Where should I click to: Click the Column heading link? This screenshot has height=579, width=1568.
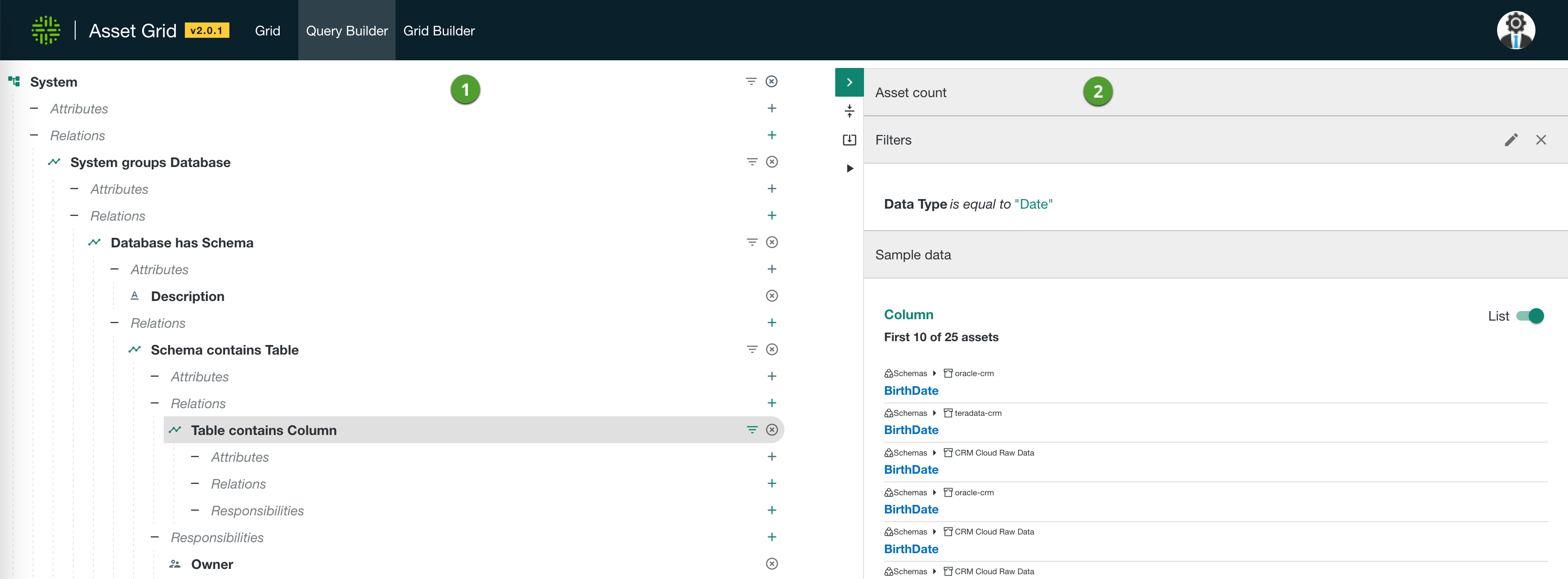tap(908, 314)
